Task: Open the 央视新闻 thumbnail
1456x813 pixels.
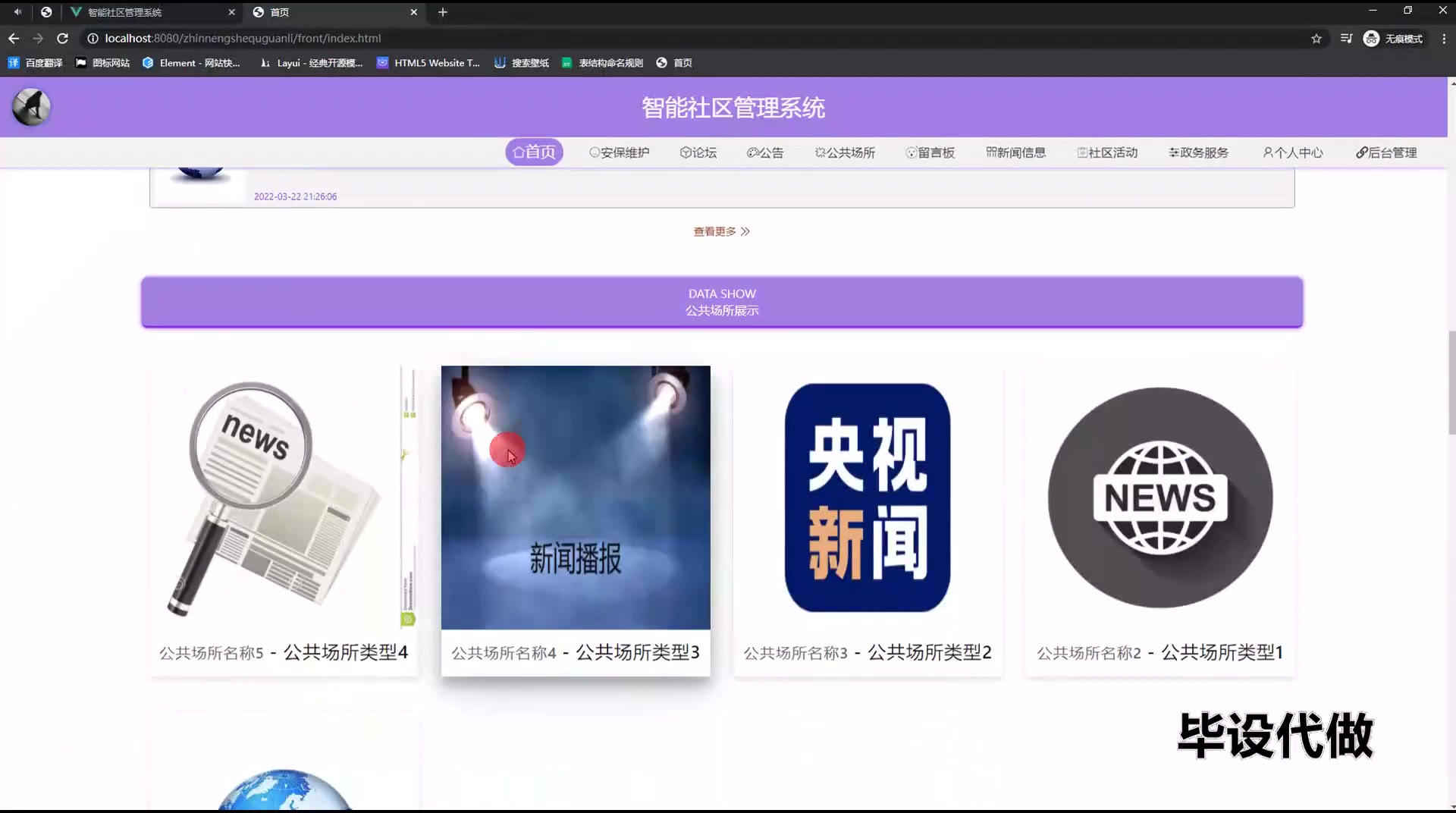Action: click(x=868, y=498)
